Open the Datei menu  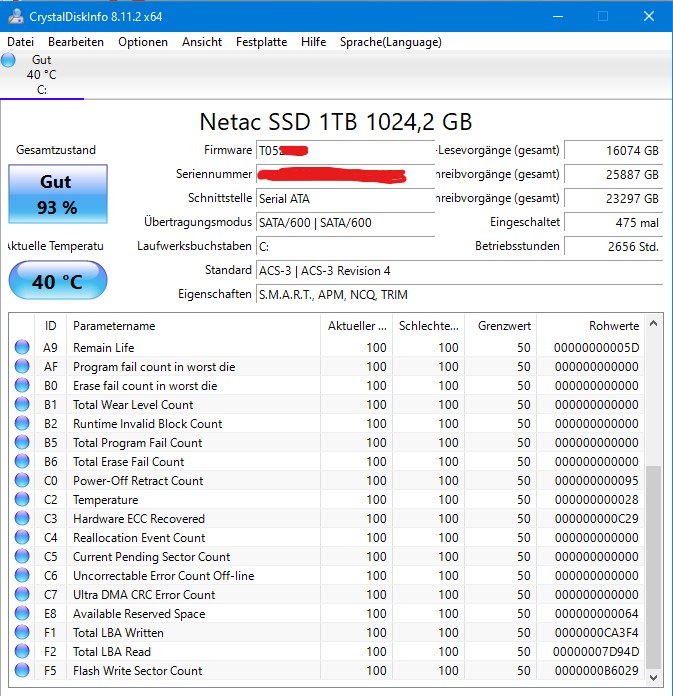[x=20, y=42]
